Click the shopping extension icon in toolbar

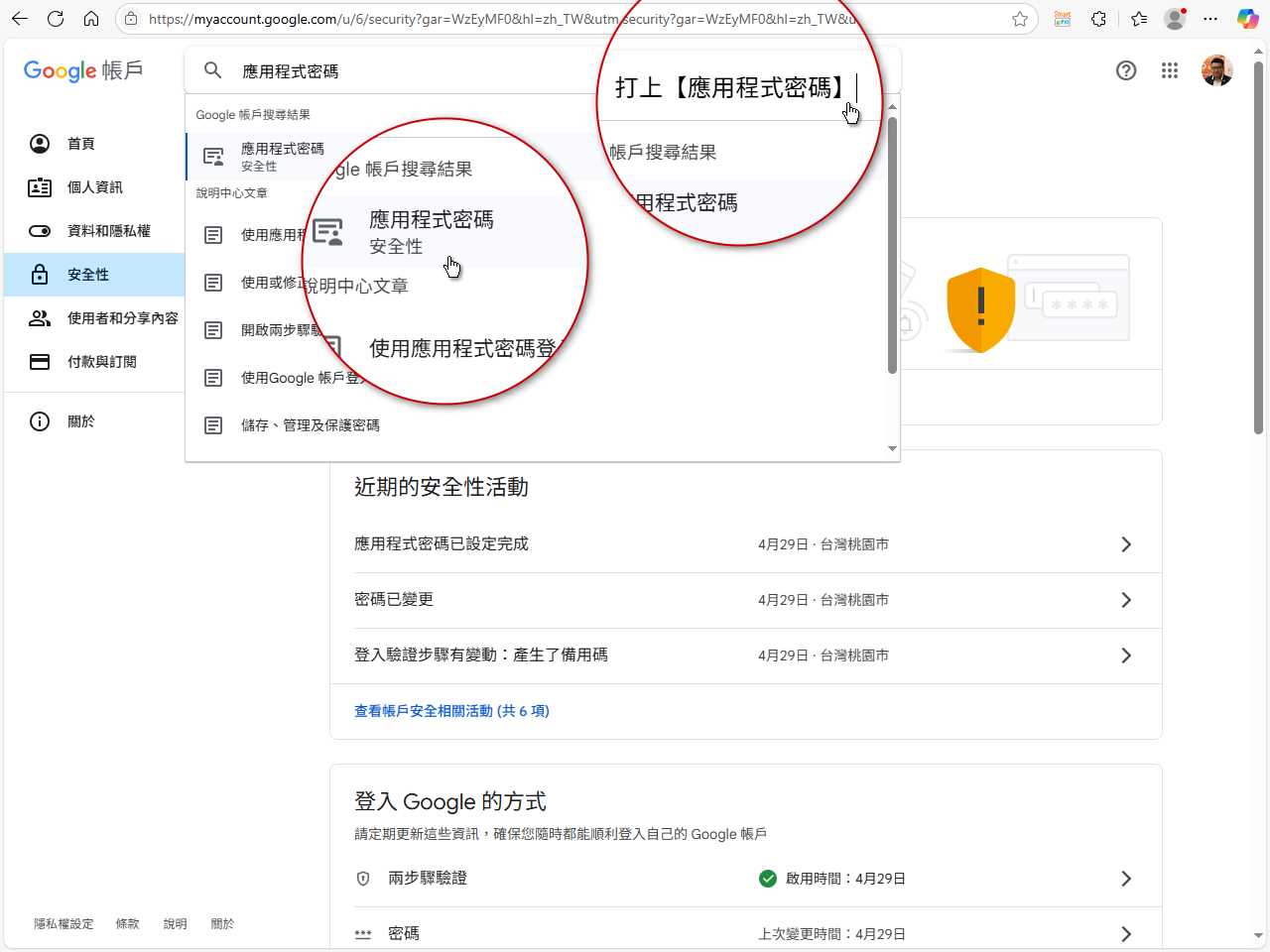coord(1063,19)
